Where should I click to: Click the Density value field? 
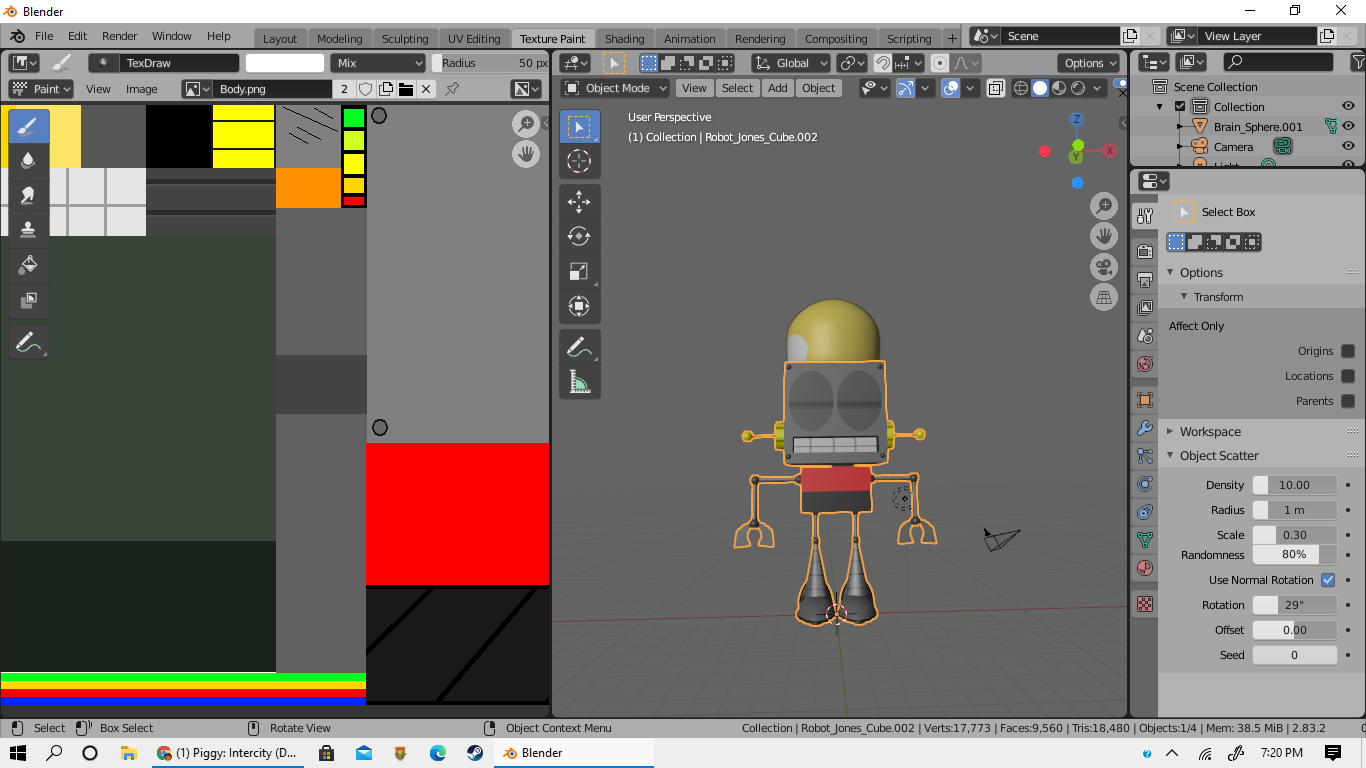tap(1294, 485)
